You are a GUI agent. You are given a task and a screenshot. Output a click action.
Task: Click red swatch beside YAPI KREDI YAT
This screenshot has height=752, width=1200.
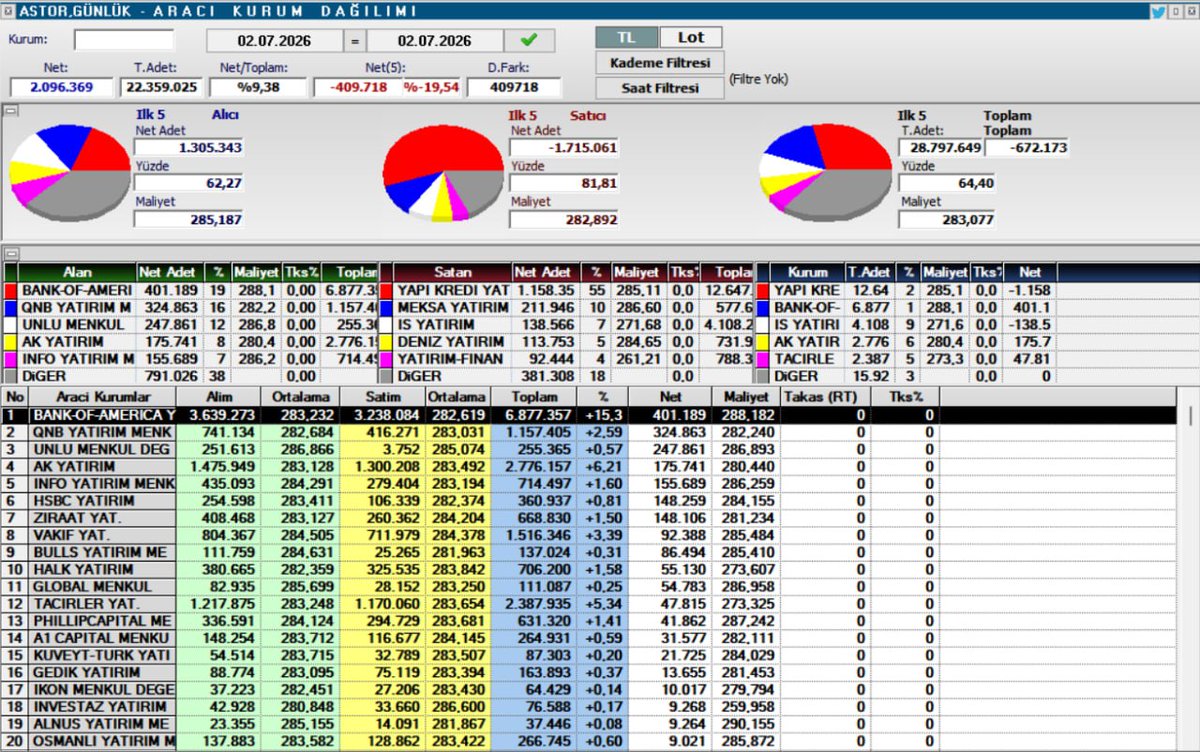[x=387, y=290]
